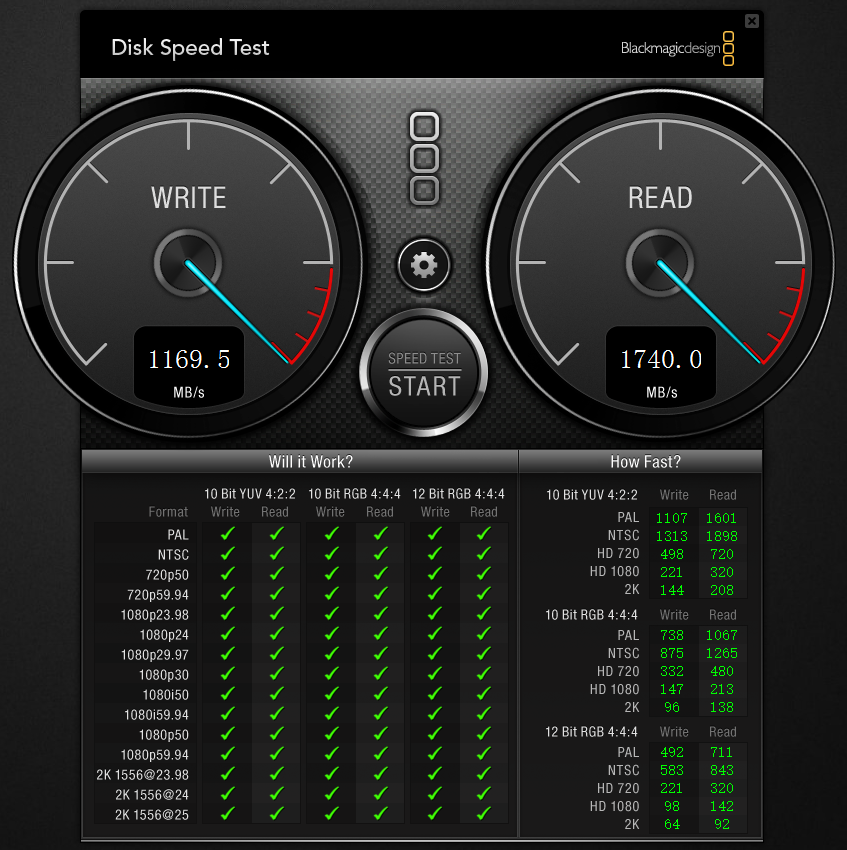Click 10 Bit YUV PAL read value 1601
Screen dimensions: 847x850
click(721, 518)
